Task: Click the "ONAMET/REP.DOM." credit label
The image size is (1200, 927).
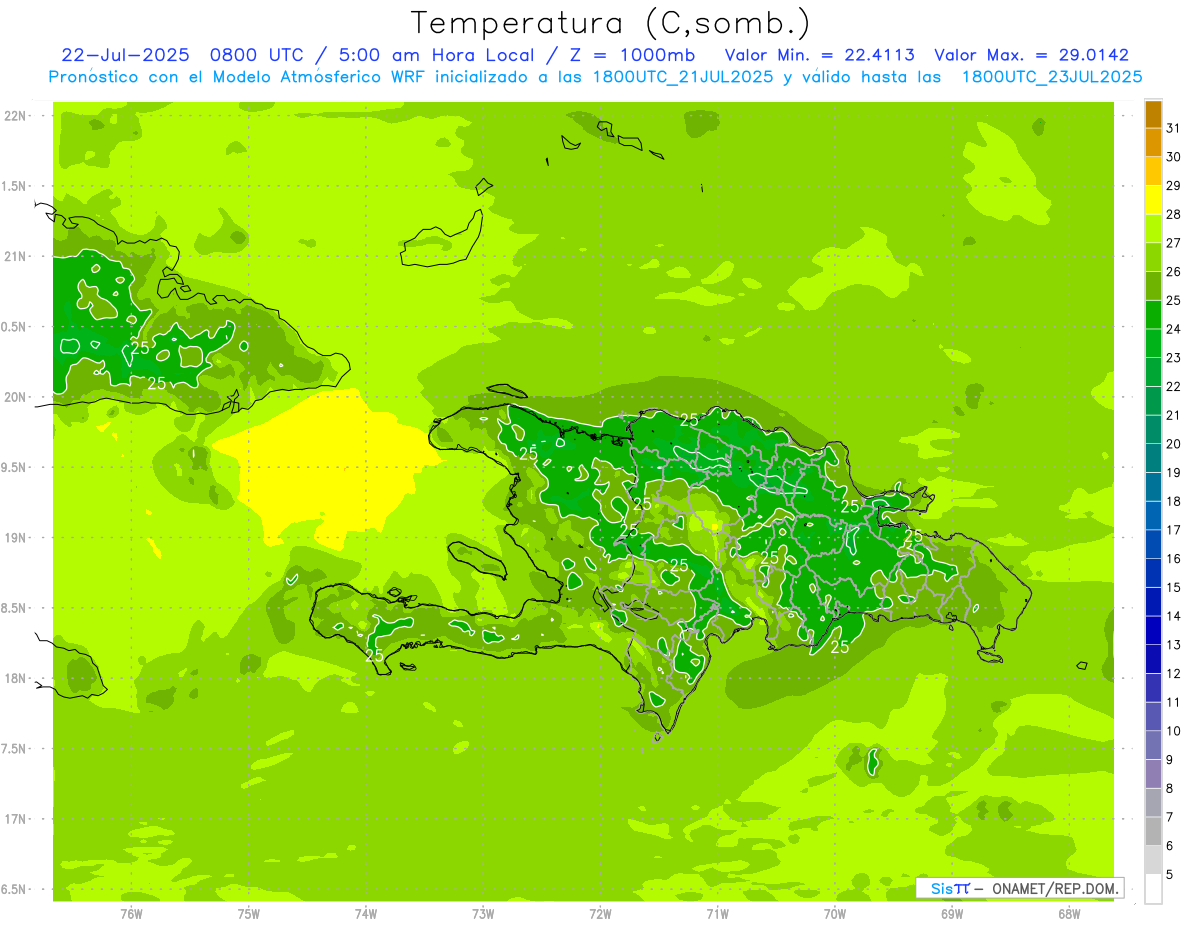Action: pos(1057,888)
